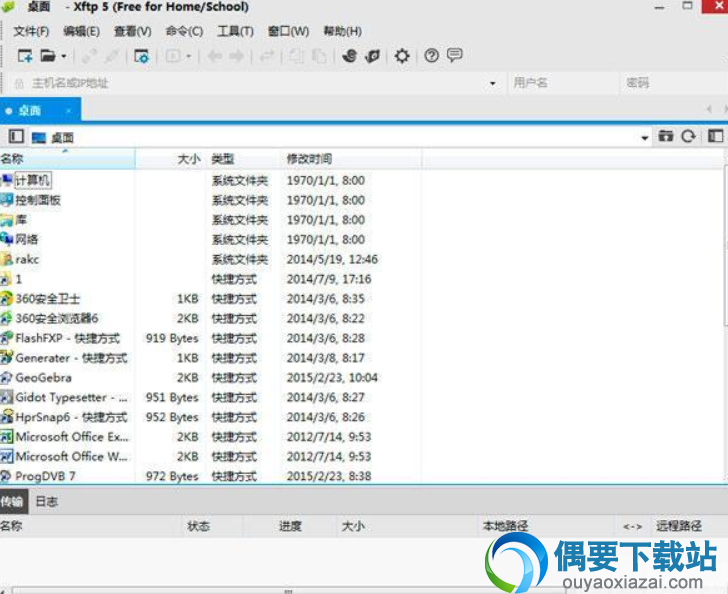Open Options with the gear icon
Screen dimensions: 728x594
[x=402, y=56]
